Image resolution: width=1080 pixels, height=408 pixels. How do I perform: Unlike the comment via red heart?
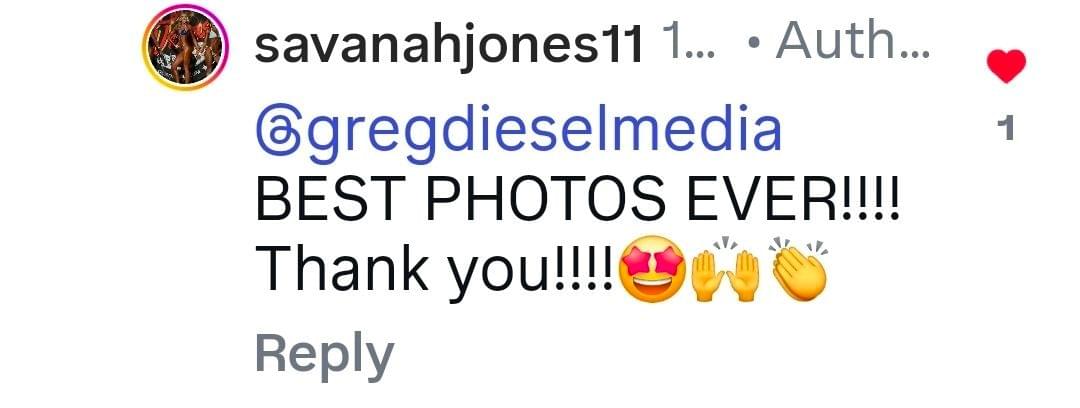pos(1006,66)
